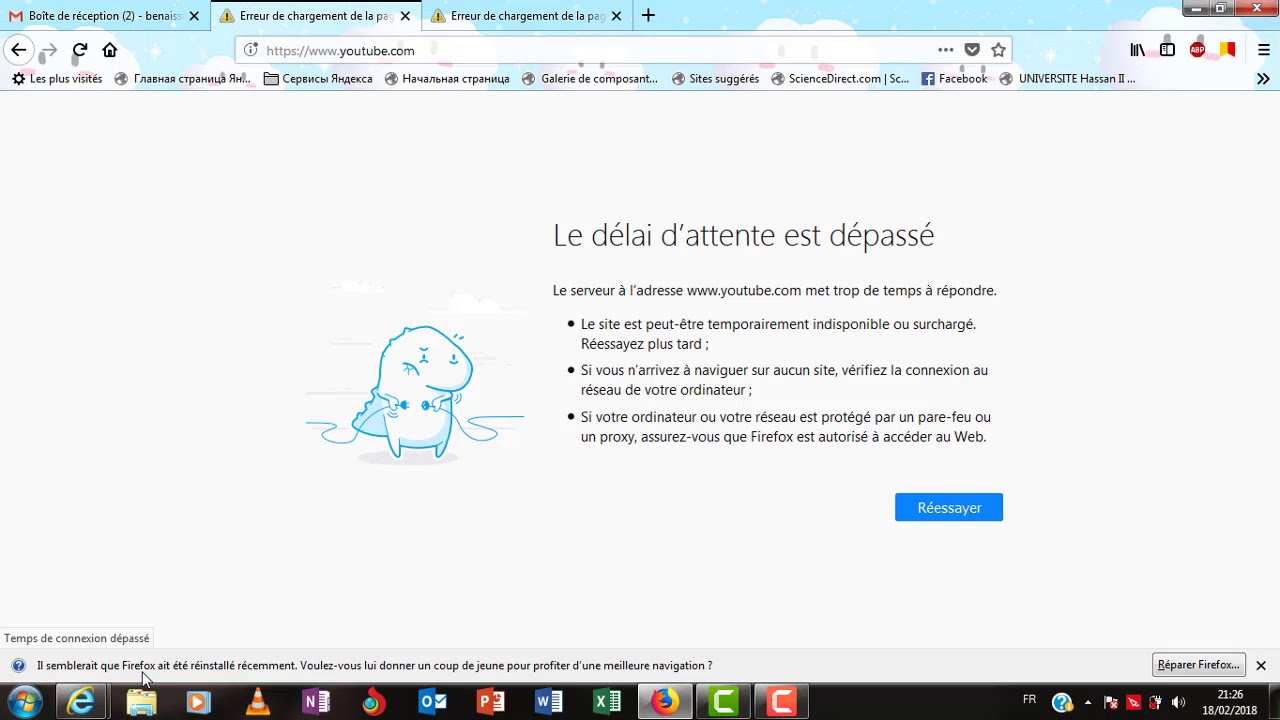This screenshot has width=1280, height=720.
Task: Open the Library panel icon
Action: (x=1138, y=50)
